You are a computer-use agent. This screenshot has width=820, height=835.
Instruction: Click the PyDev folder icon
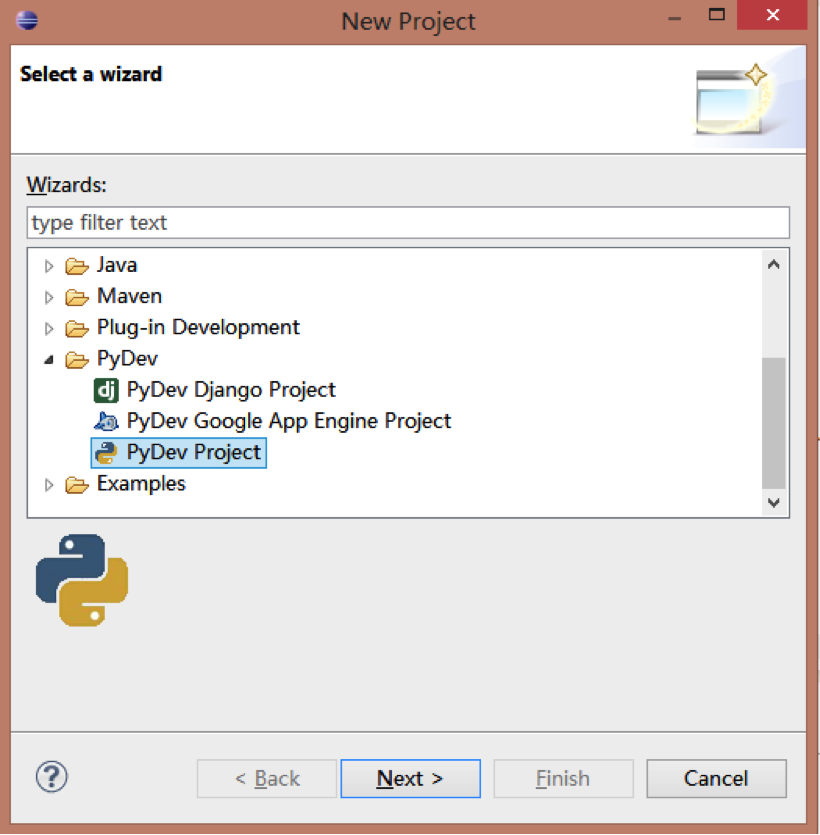click(x=77, y=360)
